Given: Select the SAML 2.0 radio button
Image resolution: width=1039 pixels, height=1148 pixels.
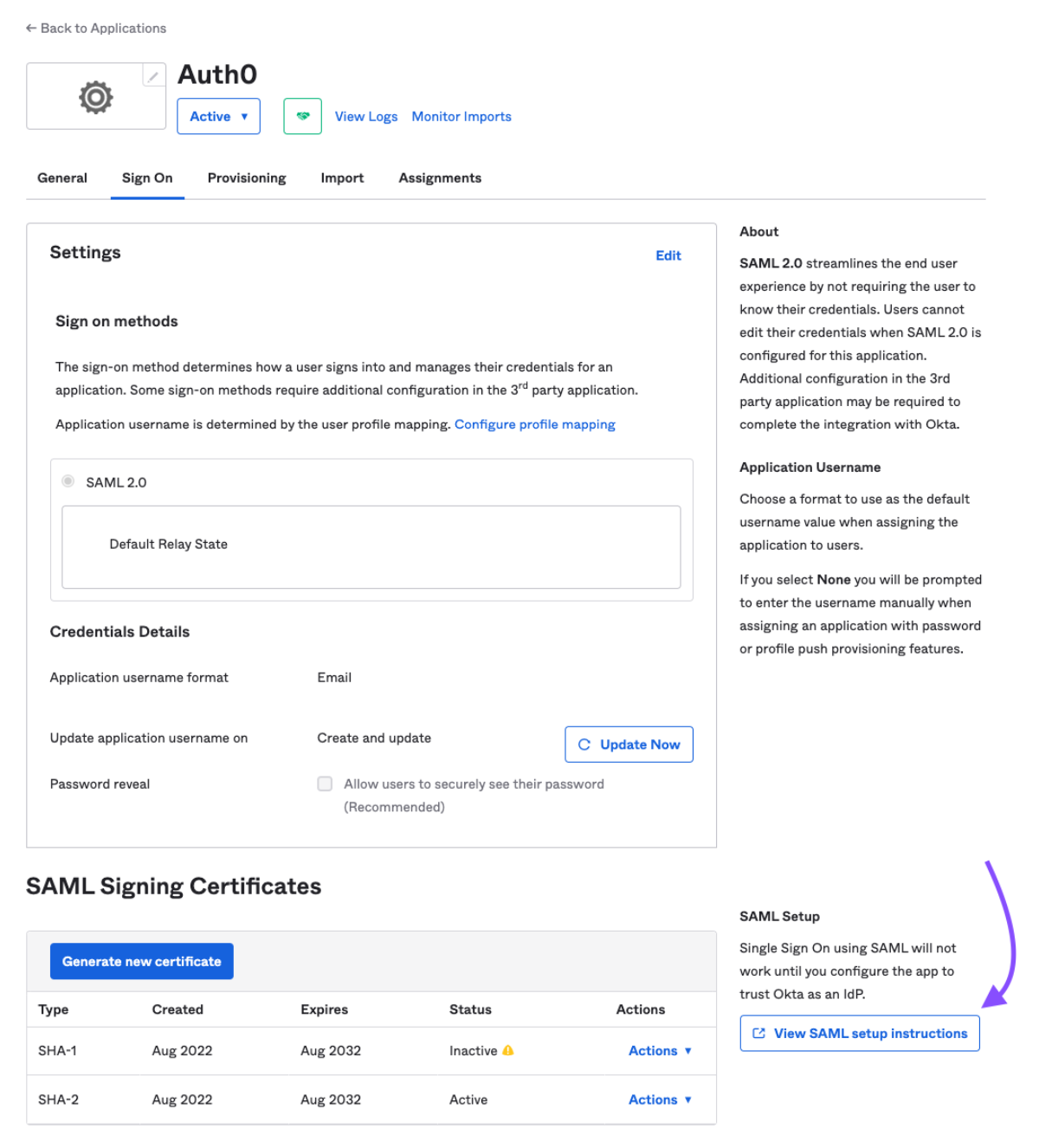Looking at the screenshot, I should (68, 481).
